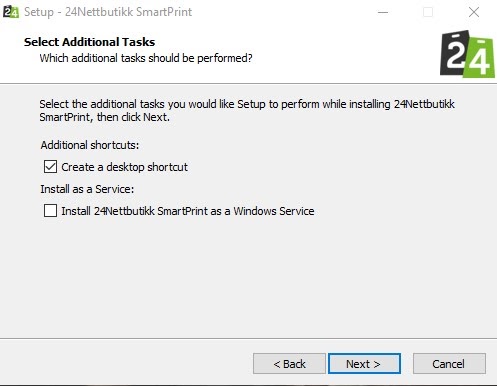Cancel the installation

click(x=449, y=364)
